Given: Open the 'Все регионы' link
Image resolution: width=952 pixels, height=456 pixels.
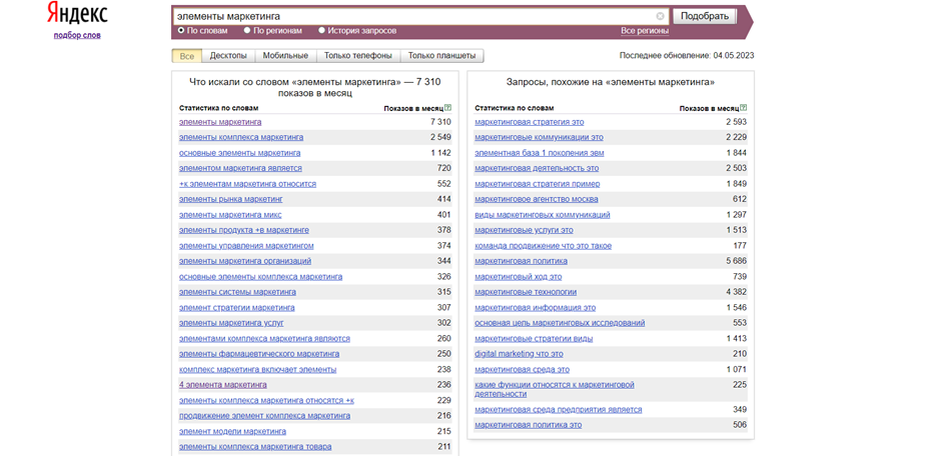Looking at the screenshot, I should [645, 30].
